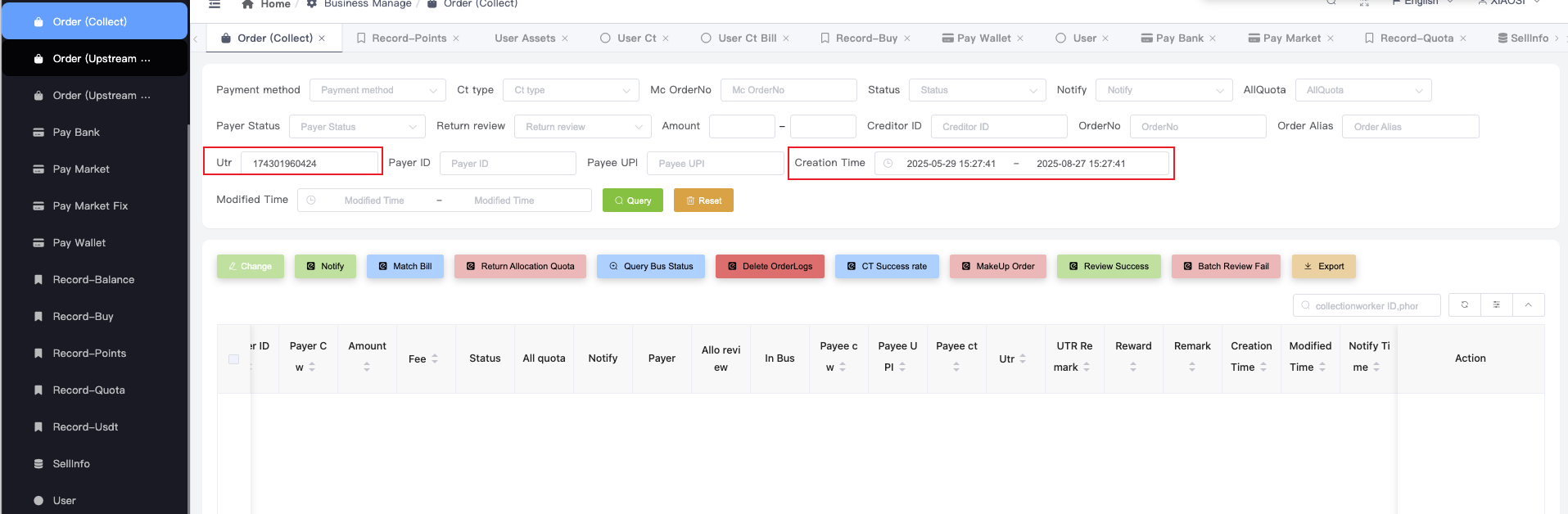
Task: Select Pay Market Fix in sidebar
Action: [x=90, y=206]
